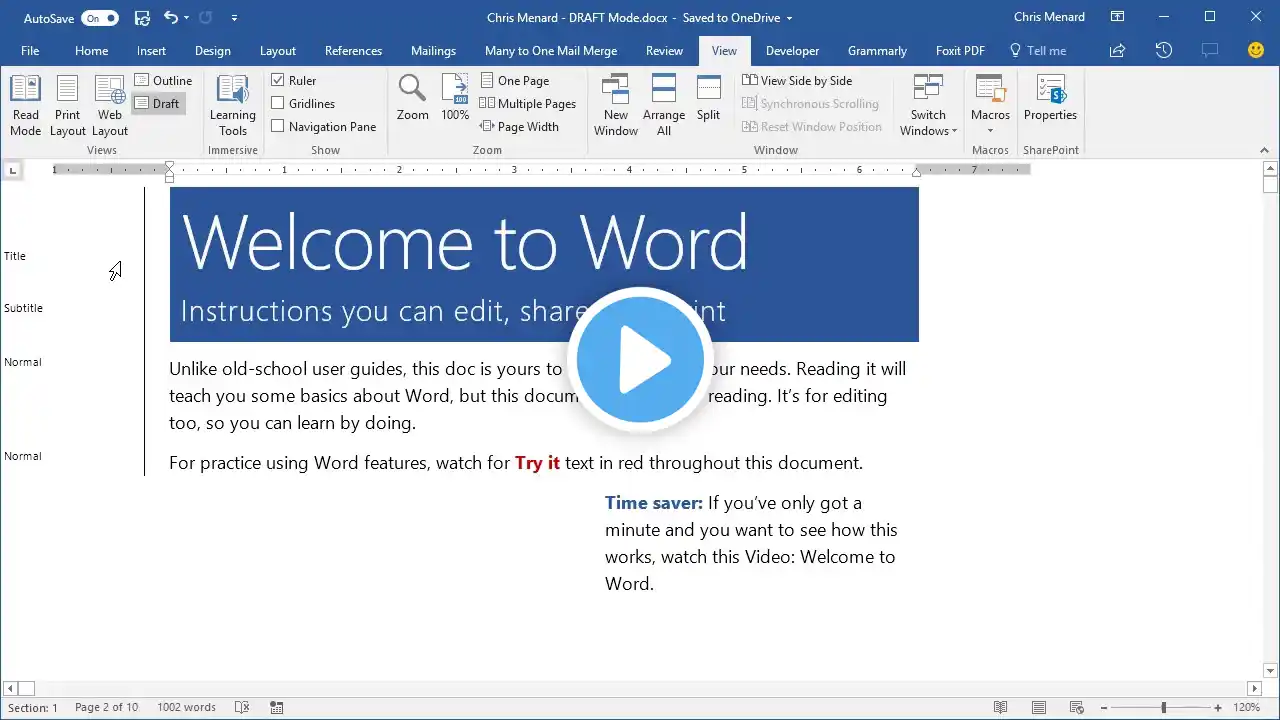Click the proofing errors status icon
This screenshot has height=720, width=1280.
point(242,707)
